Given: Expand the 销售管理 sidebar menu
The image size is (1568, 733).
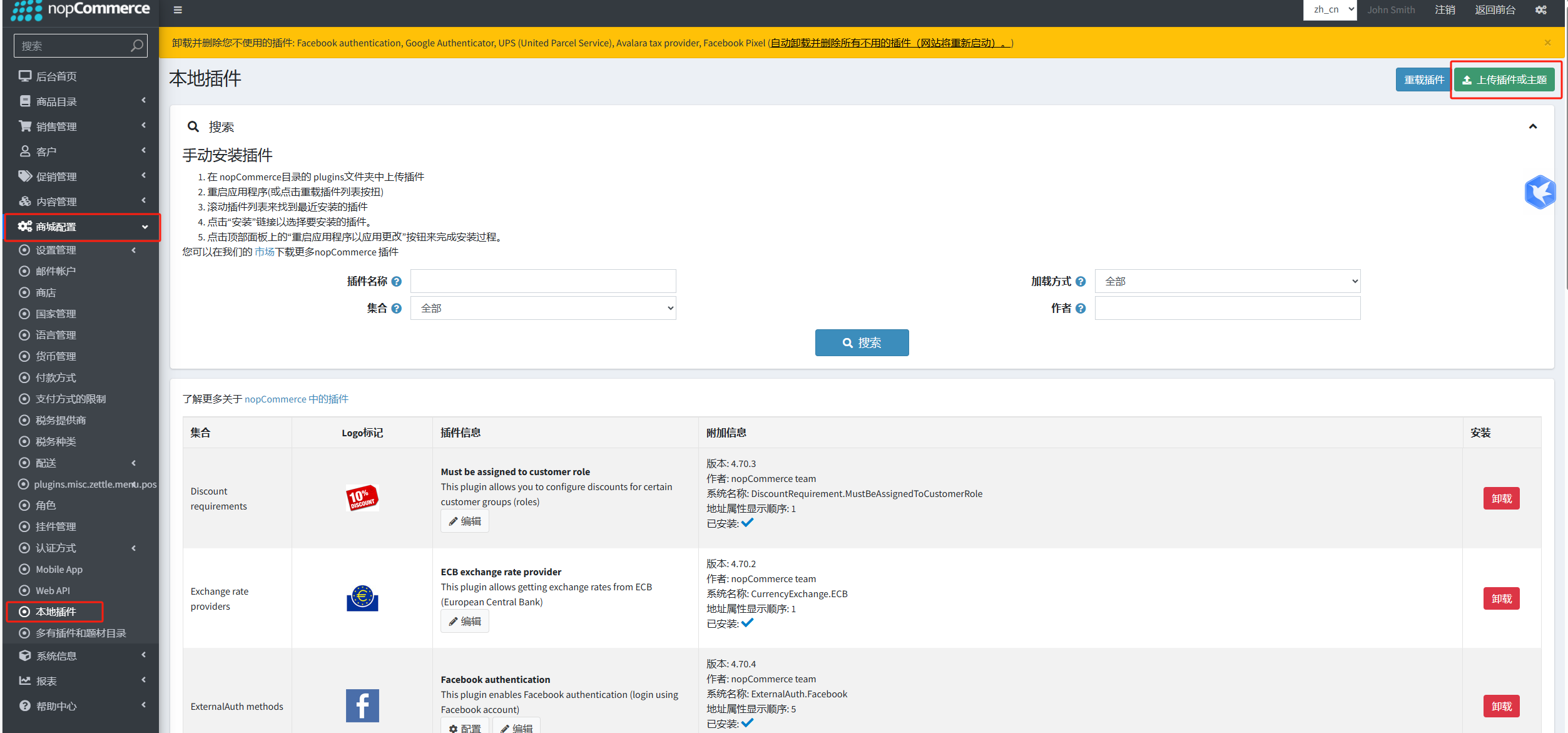Looking at the screenshot, I should (81, 126).
